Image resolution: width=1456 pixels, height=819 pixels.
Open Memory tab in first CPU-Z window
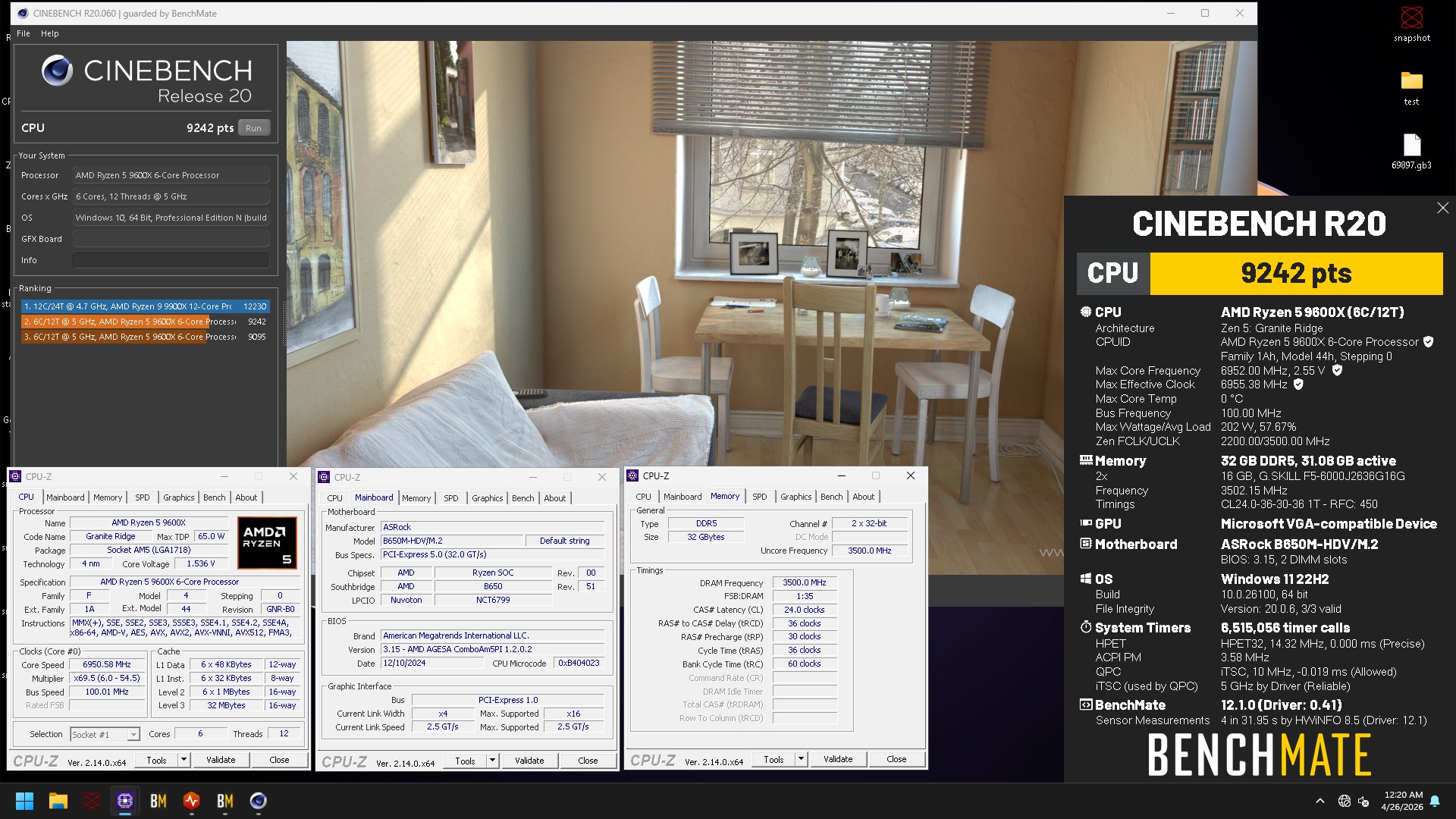108,497
